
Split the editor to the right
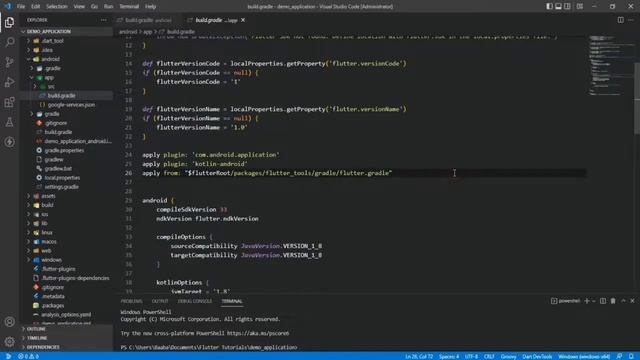[620, 20]
